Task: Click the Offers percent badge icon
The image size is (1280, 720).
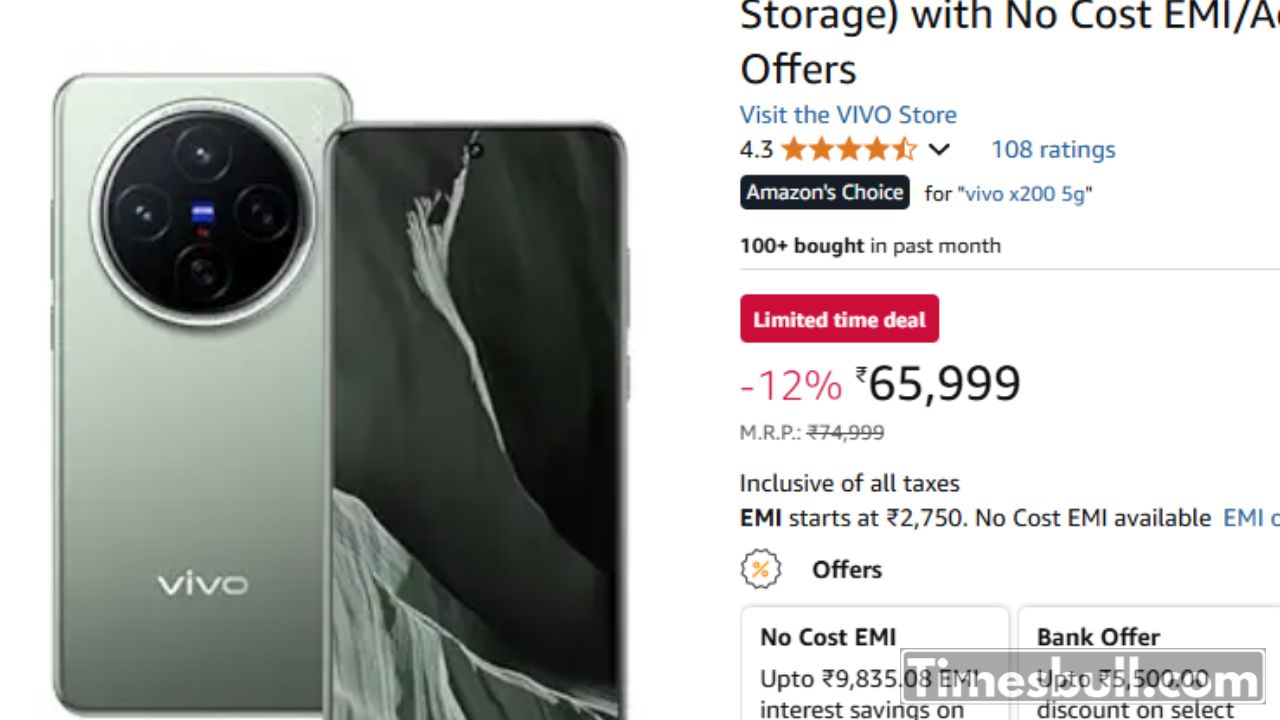Action: [760, 569]
